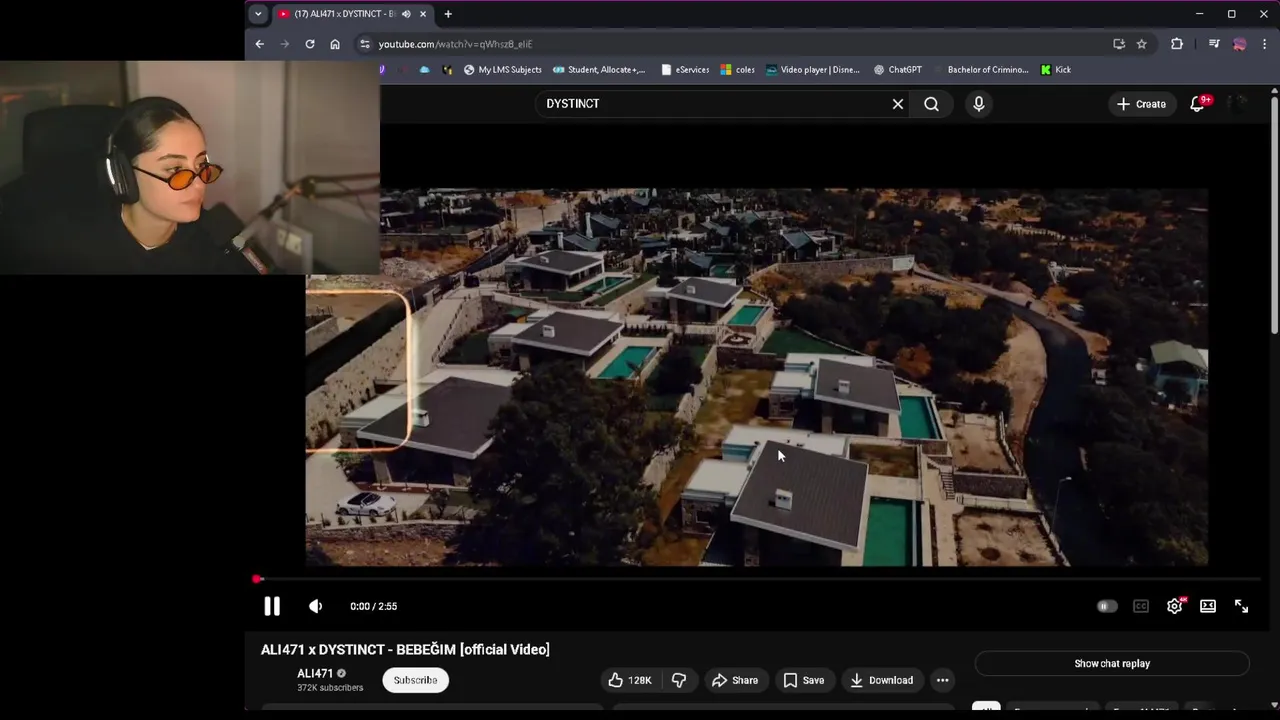Open Kick bookmark
Image resolution: width=1280 pixels, height=720 pixels.
[1056, 70]
